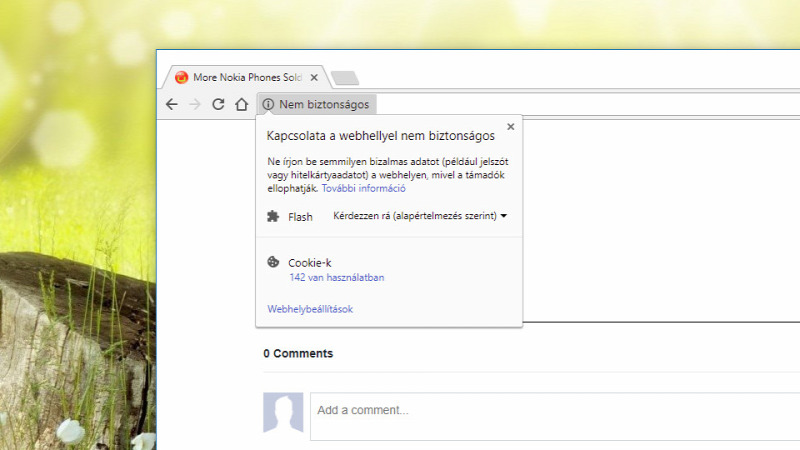This screenshot has height=450, width=800.
Task: Click the Add a comment input field
Action: (555, 416)
